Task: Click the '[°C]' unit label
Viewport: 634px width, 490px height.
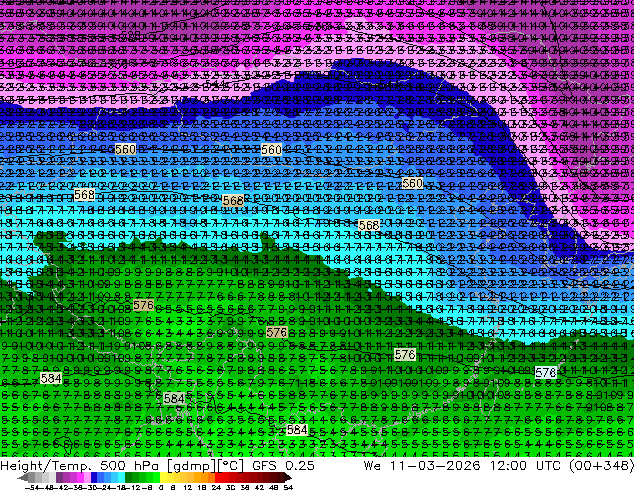Action: coord(230,466)
